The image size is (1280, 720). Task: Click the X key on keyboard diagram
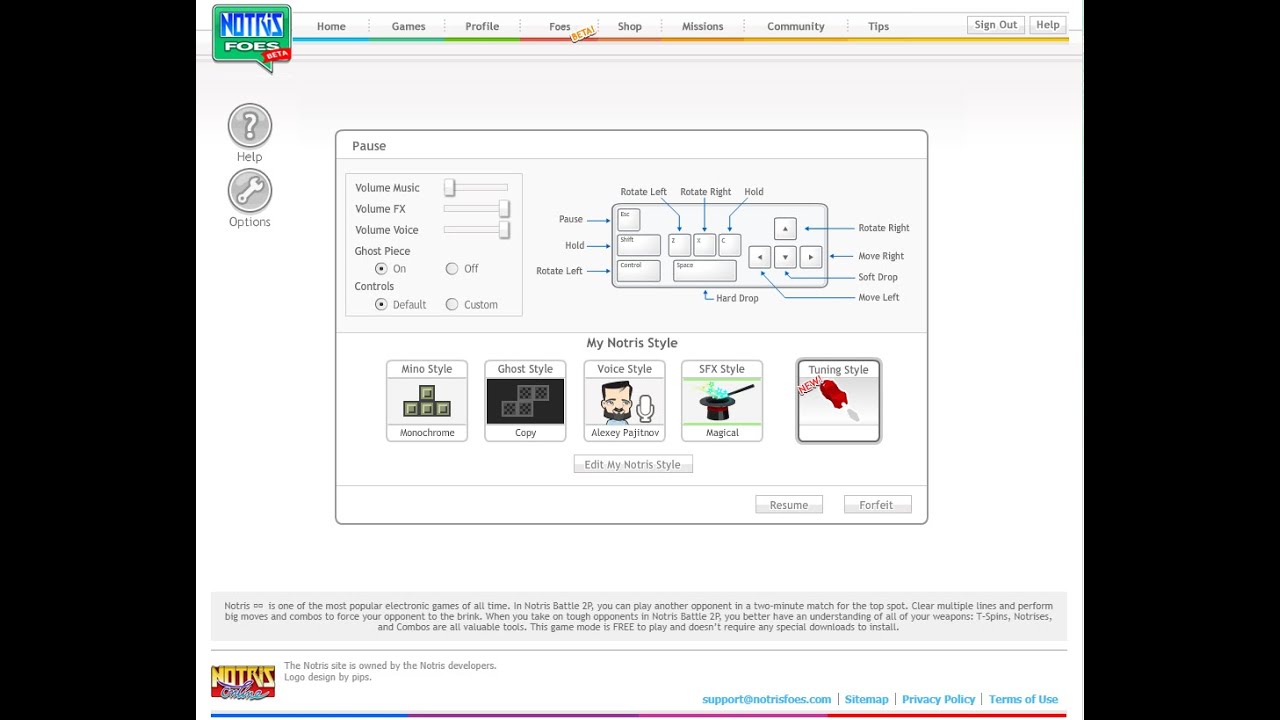point(705,245)
